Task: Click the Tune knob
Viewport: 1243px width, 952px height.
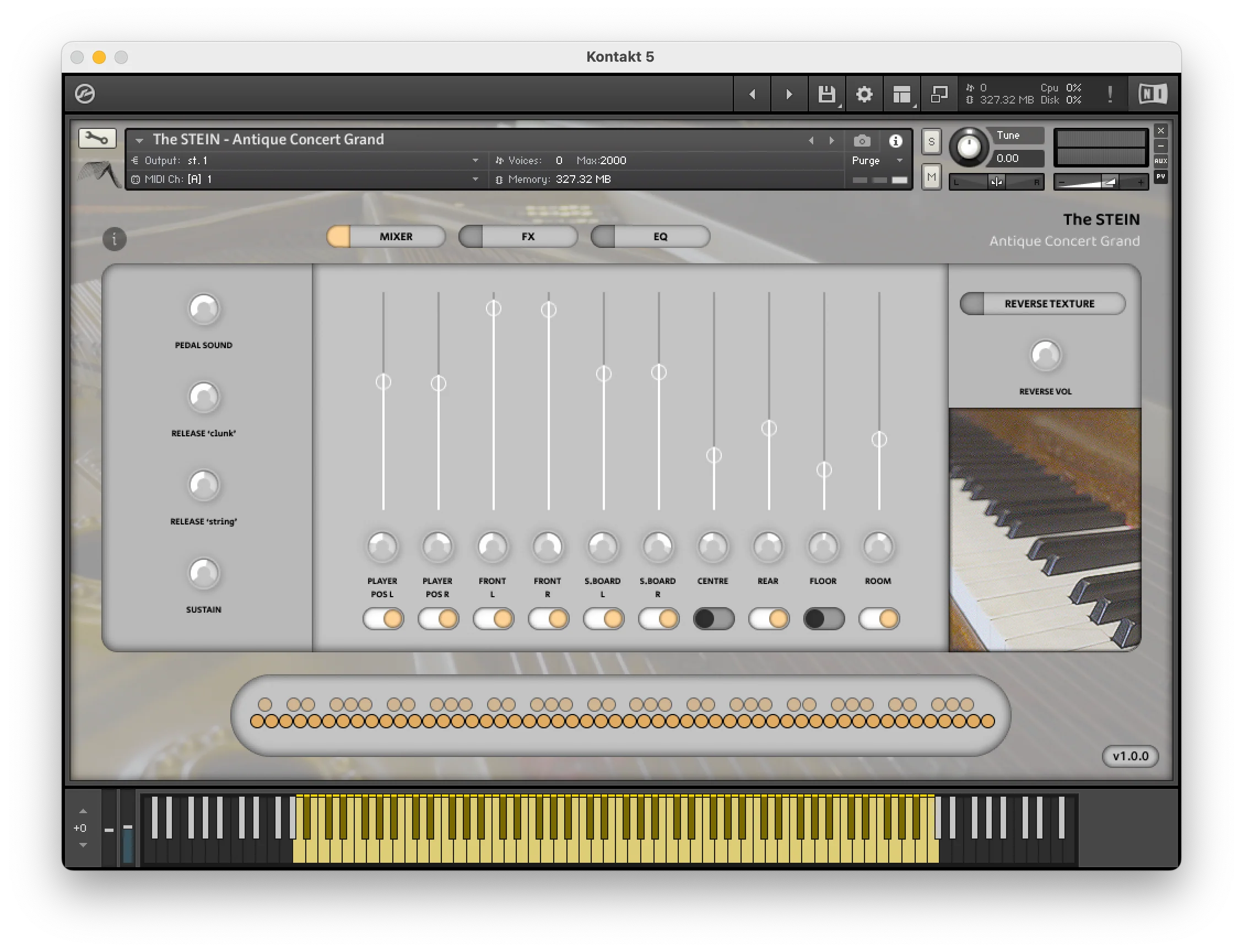Action: coord(968,147)
